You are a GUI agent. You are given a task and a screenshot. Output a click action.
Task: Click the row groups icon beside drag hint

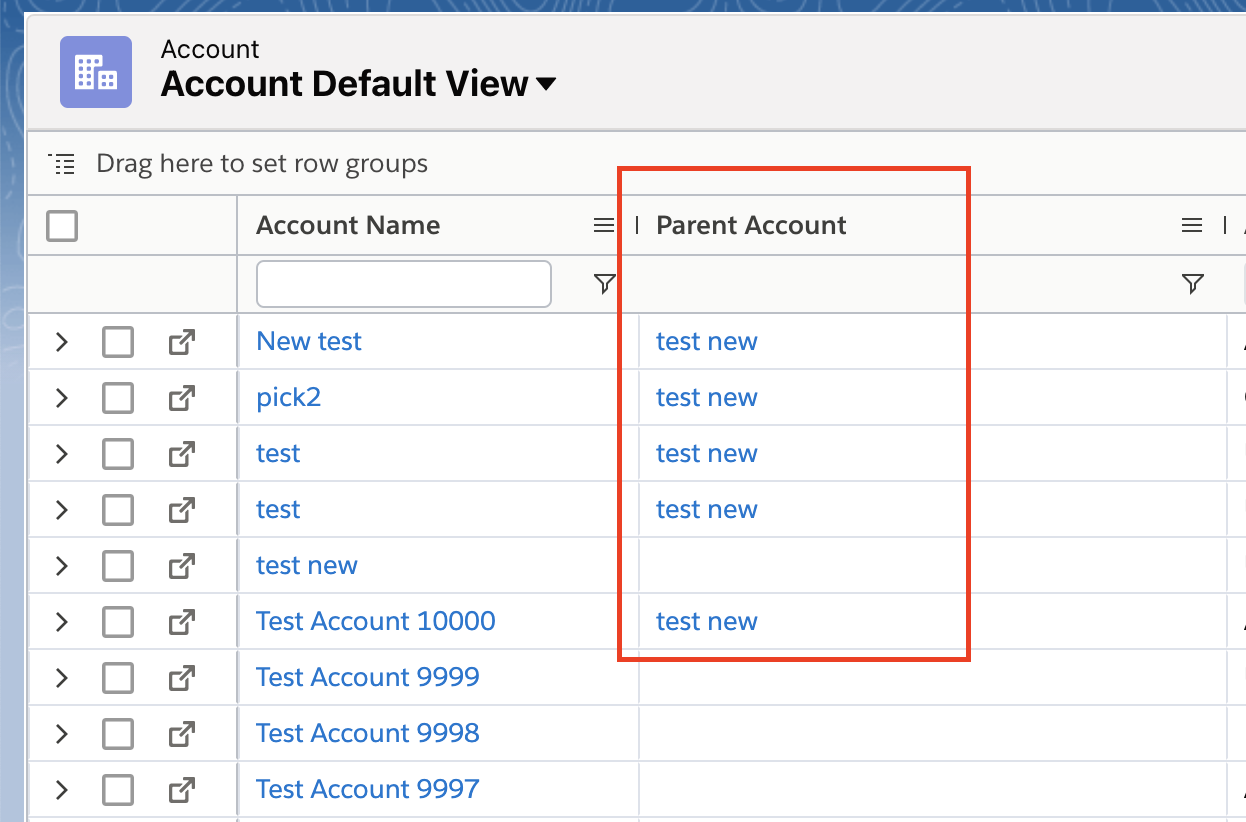click(64, 164)
